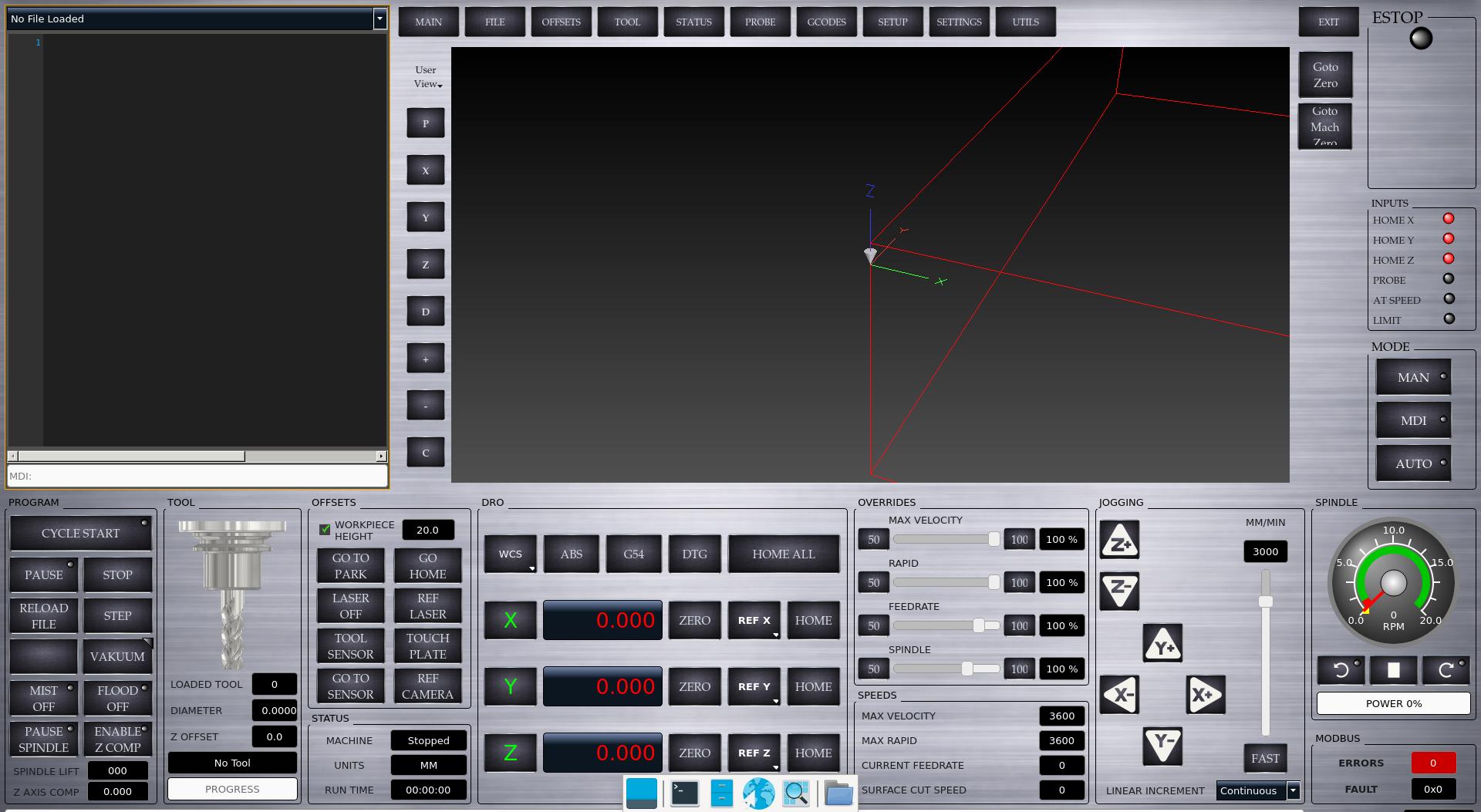This screenshot has height=812, width=1481.
Task: Switch to the PROBE tab
Action: (760, 22)
